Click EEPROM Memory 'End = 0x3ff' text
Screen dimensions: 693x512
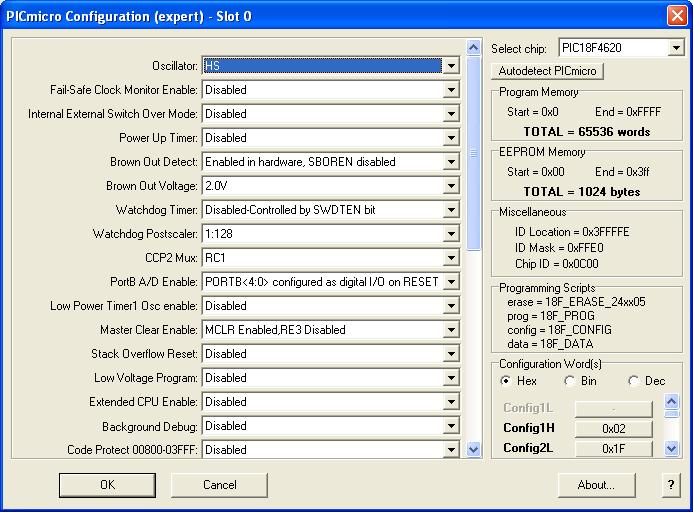(x=622, y=172)
